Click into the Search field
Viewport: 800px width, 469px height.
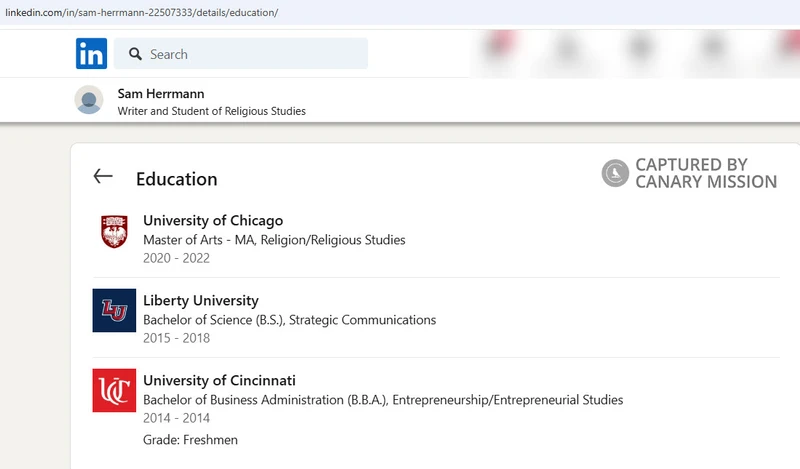click(241, 54)
